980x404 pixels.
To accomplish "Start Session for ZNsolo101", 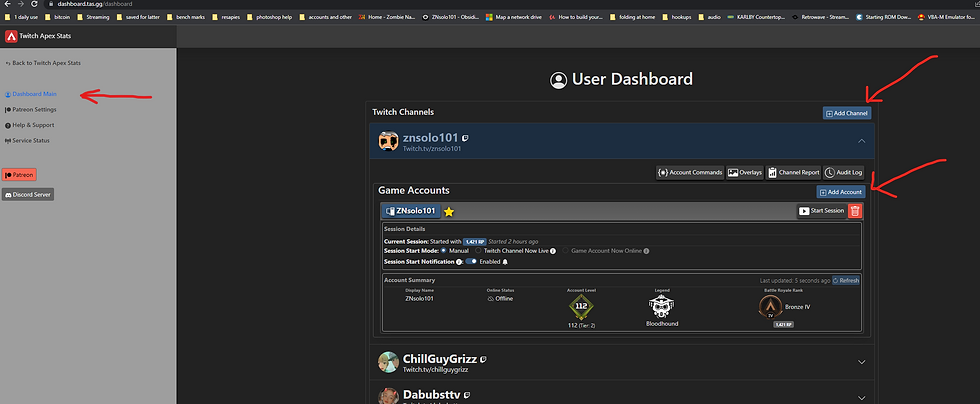I will click(821, 211).
